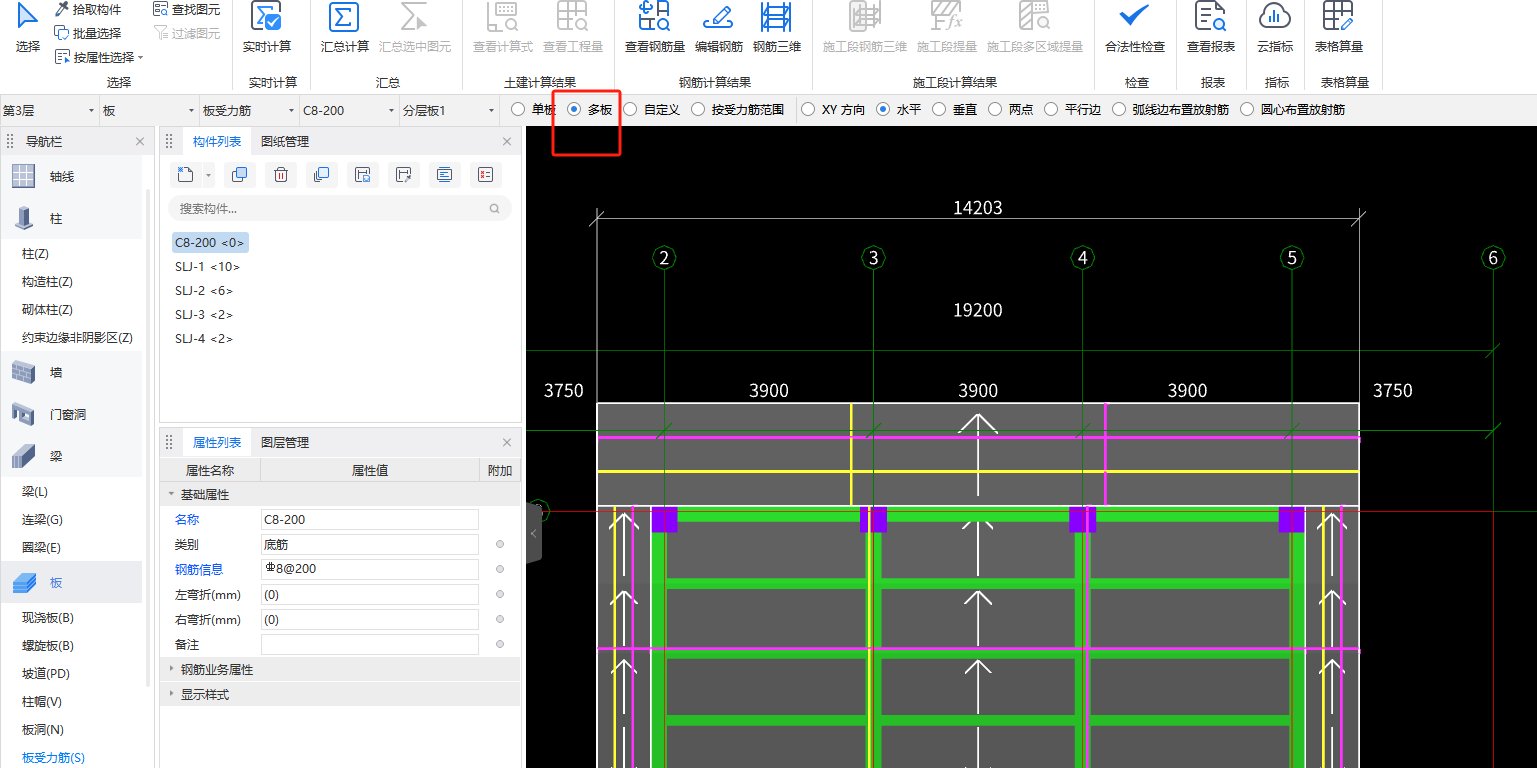Switch to the 构件列表 tab
The width and height of the screenshot is (1537, 768).
217,142
